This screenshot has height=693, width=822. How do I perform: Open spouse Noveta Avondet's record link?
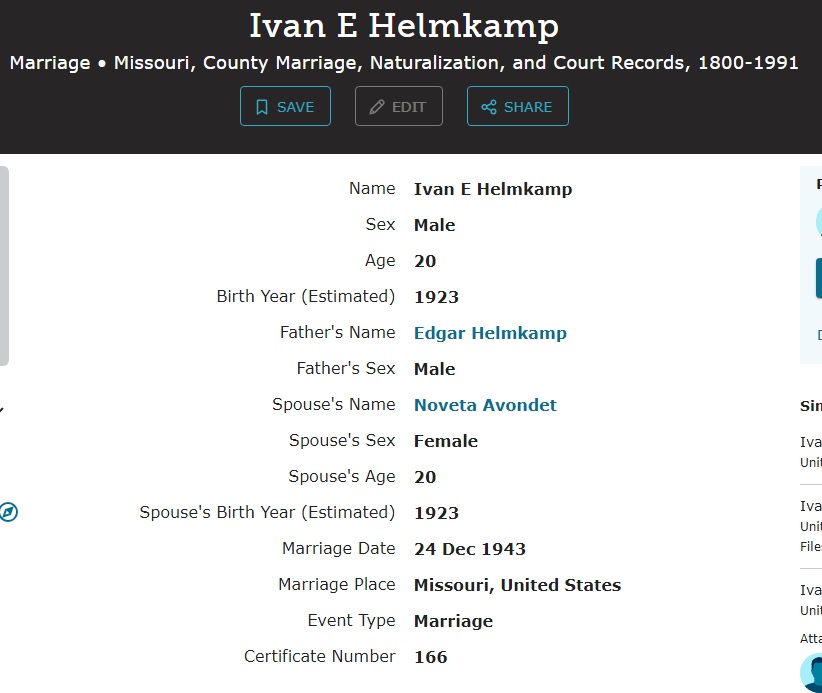tap(485, 405)
